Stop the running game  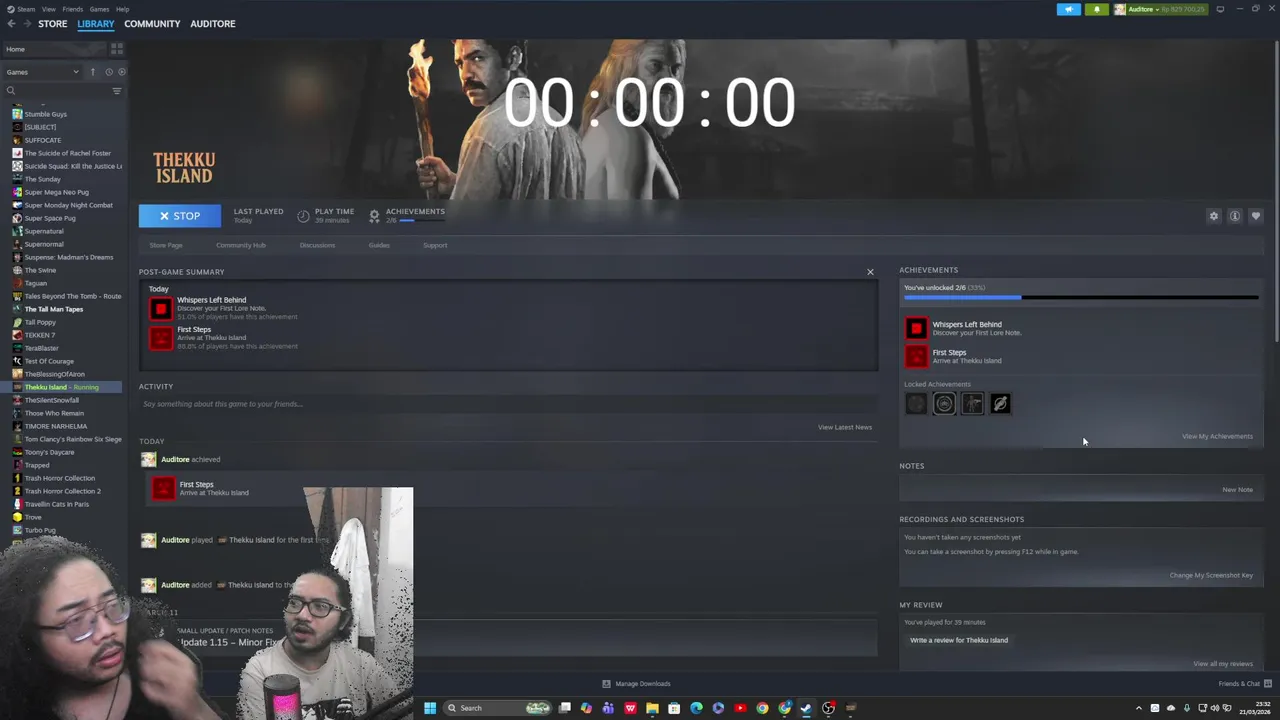(x=180, y=216)
